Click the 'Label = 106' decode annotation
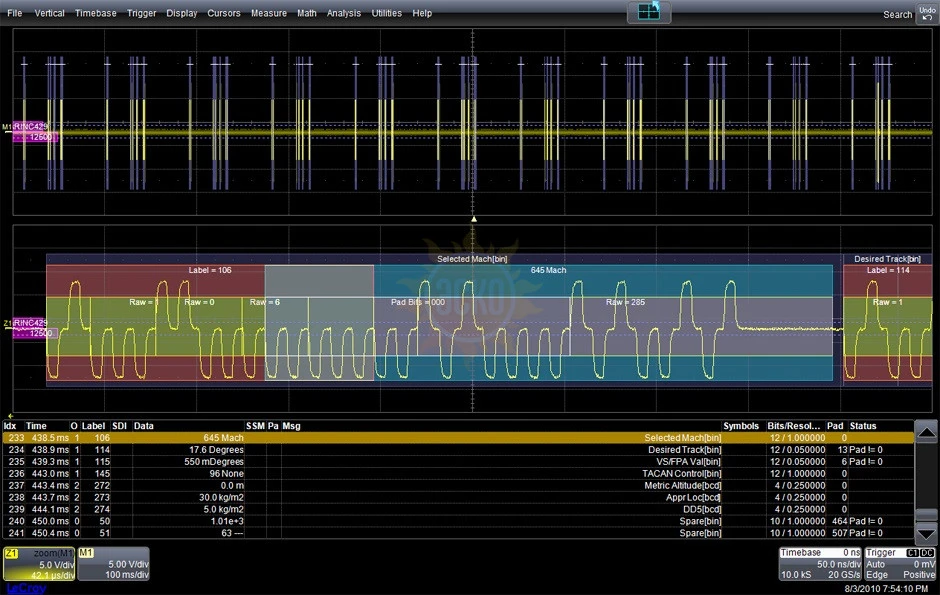The image size is (940, 595). point(210,270)
